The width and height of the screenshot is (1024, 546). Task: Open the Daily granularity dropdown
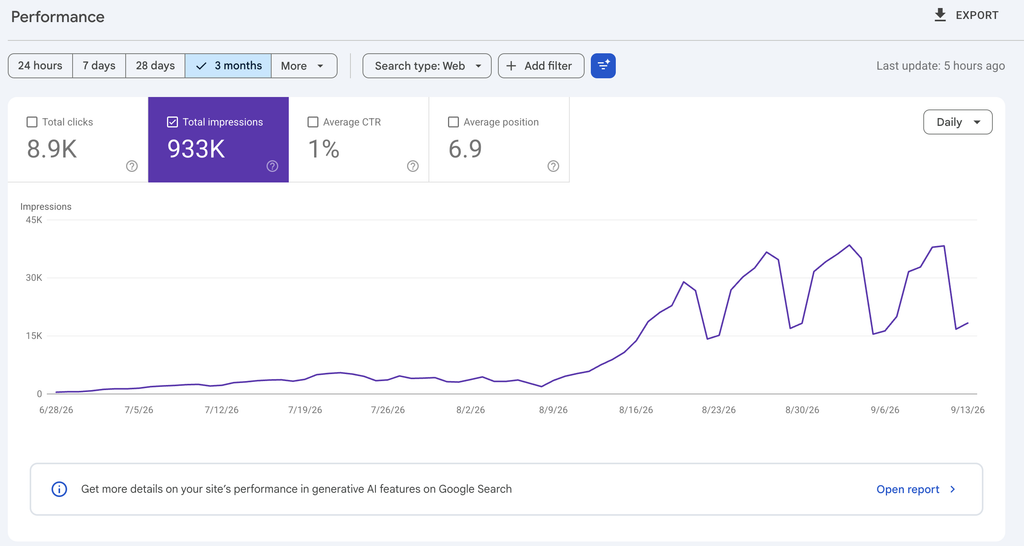[x=958, y=122]
